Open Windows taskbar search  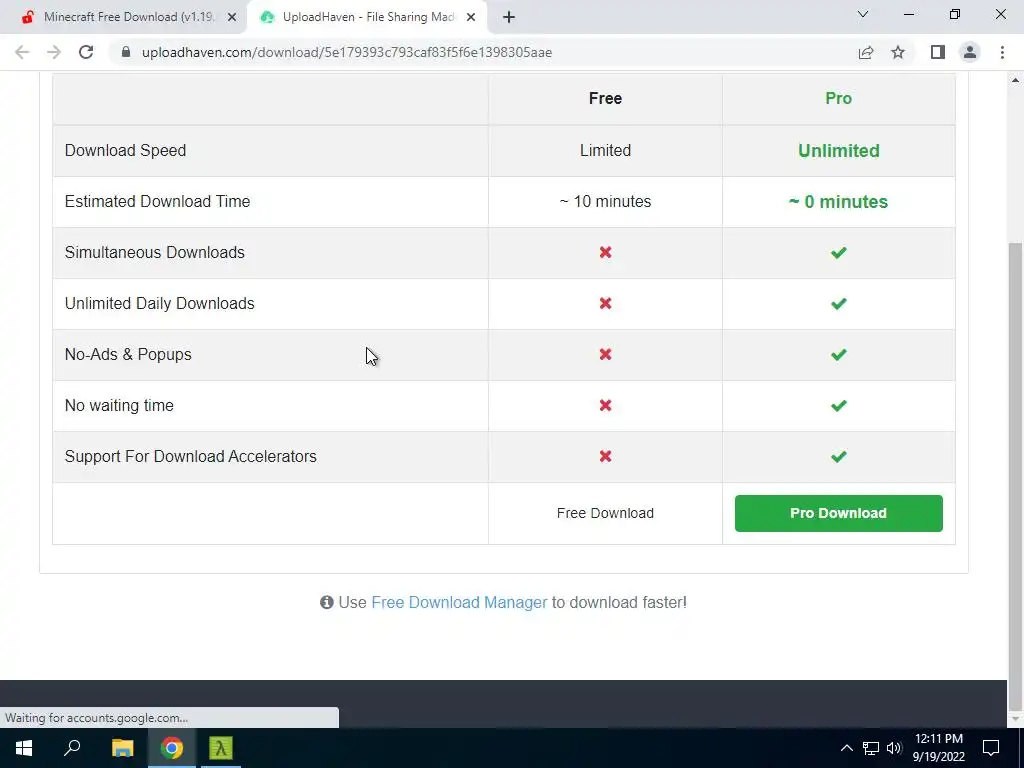point(72,748)
